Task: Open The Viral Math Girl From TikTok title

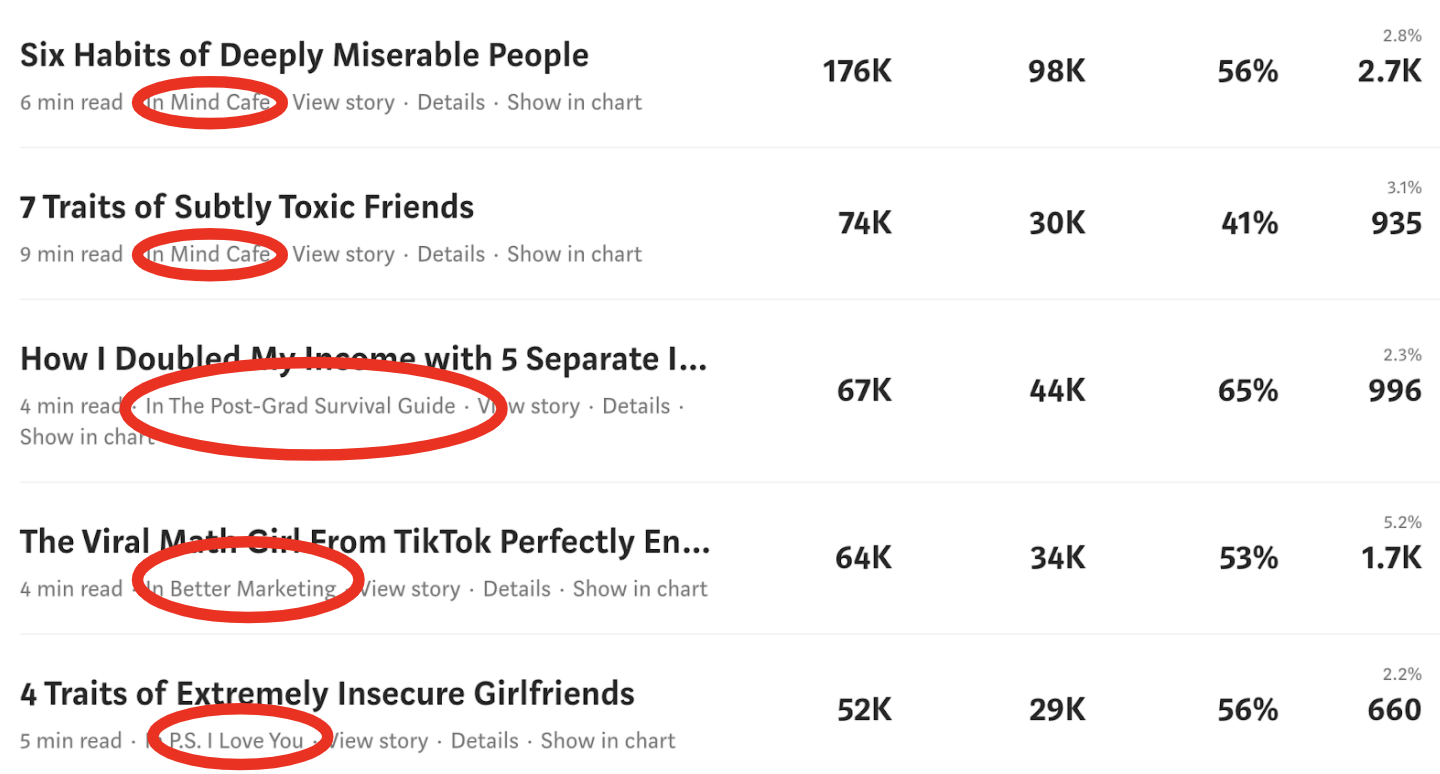Action: click(365, 543)
